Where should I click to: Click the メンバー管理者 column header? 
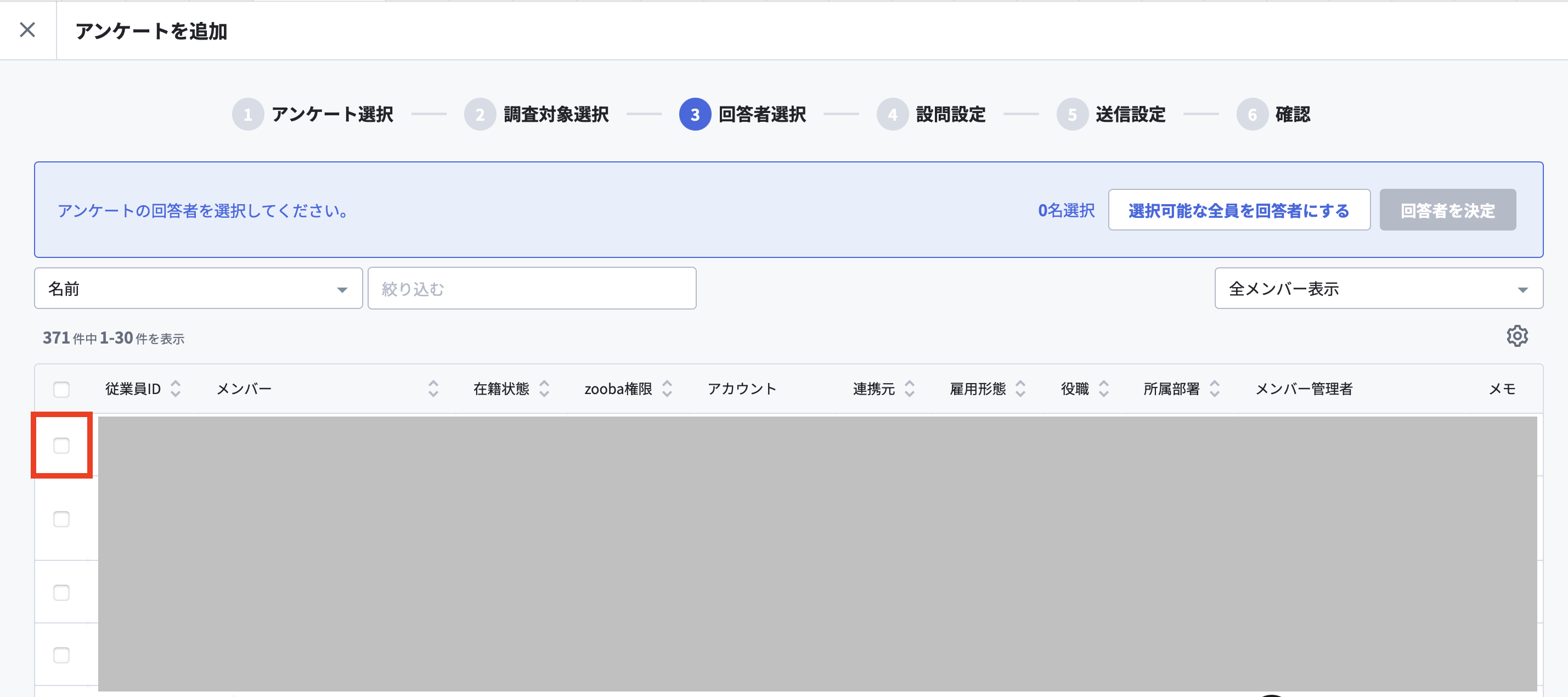(x=1304, y=389)
